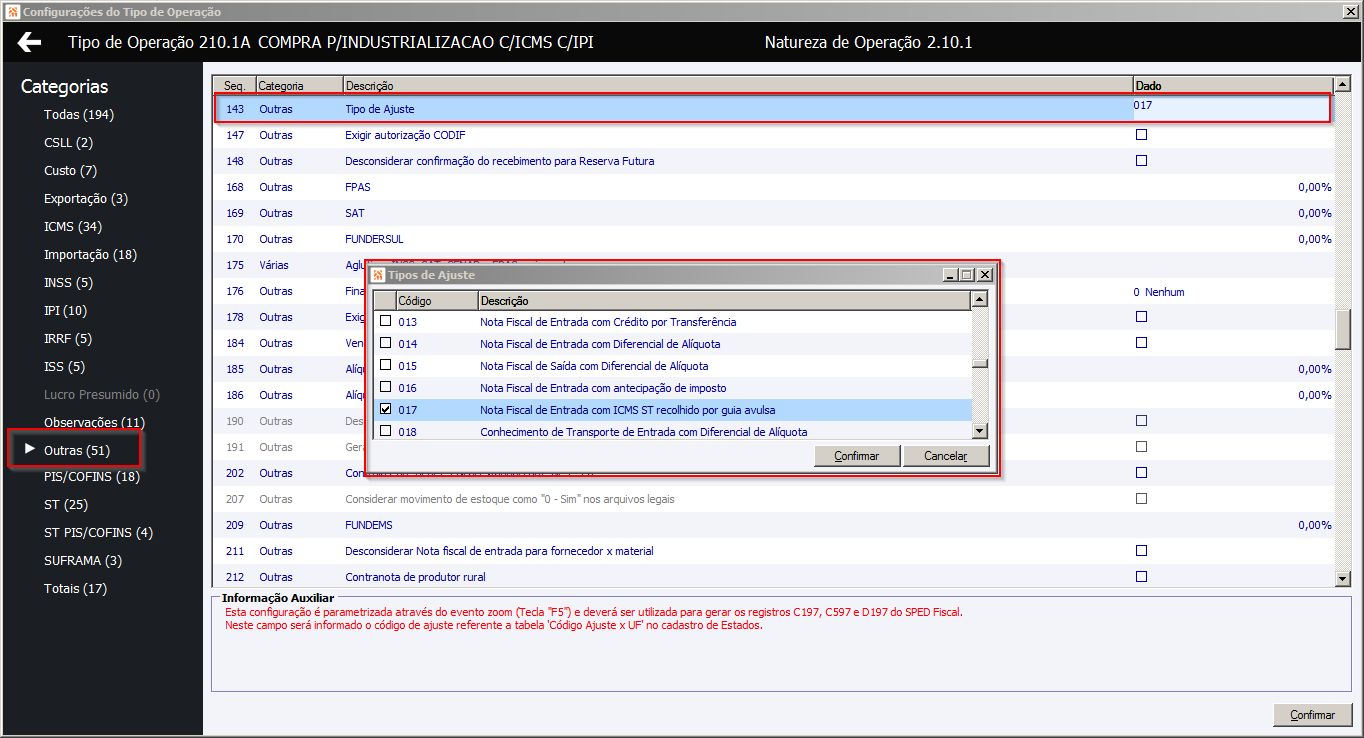Maximize the Tipos de Ajuste dialog
1364x738 pixels.
tap(966, 274)
